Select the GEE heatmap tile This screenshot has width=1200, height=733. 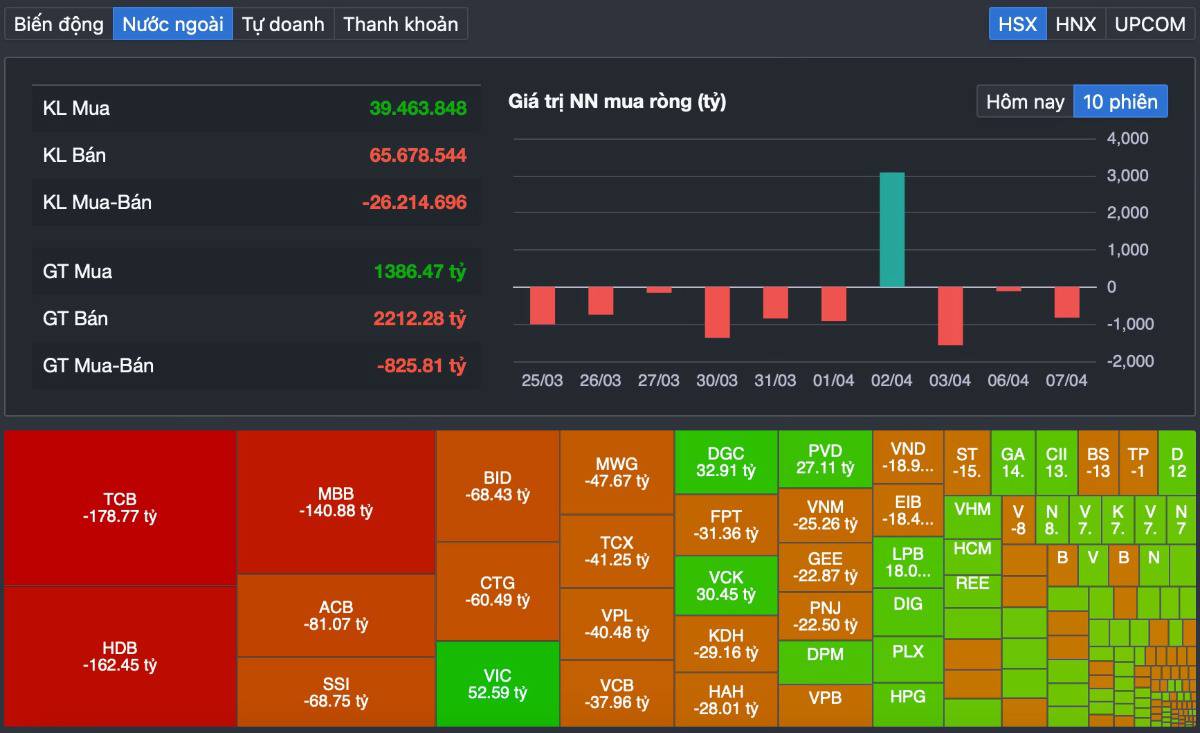point(825,567)
